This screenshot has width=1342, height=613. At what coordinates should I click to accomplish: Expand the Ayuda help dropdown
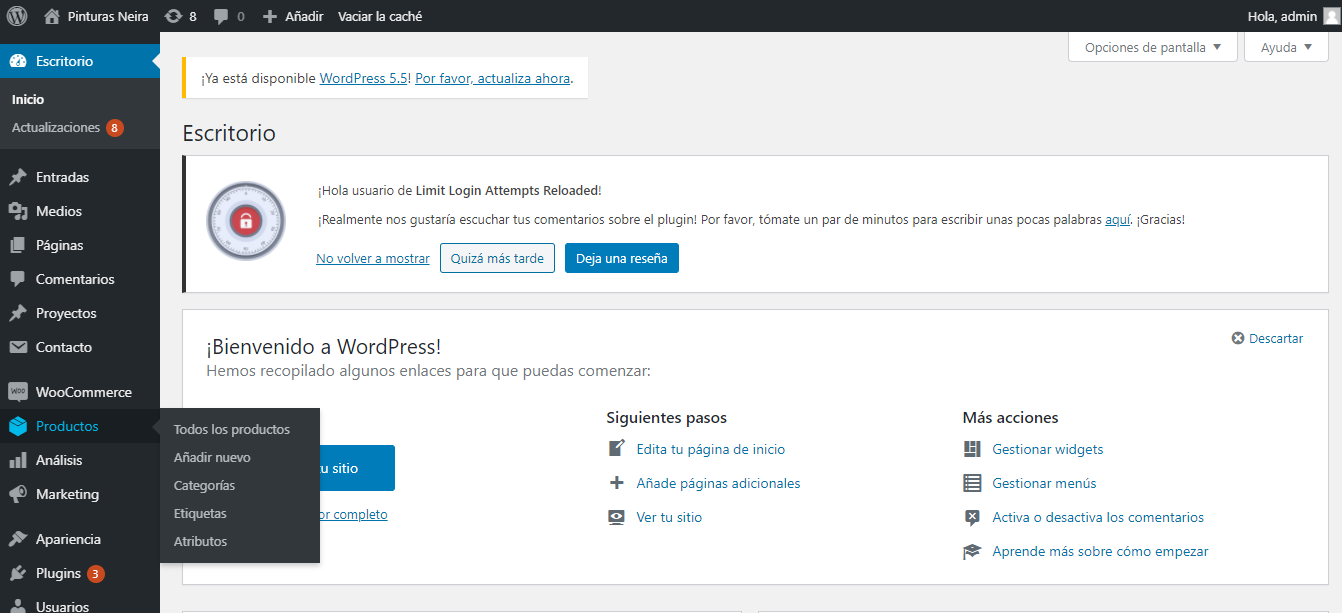(1285, 47)
